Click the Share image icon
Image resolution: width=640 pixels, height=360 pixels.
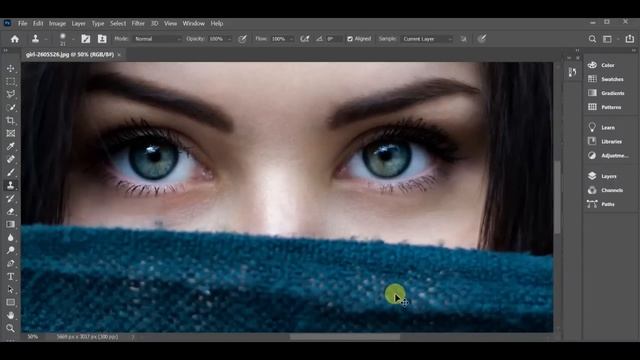pos(630,38)
